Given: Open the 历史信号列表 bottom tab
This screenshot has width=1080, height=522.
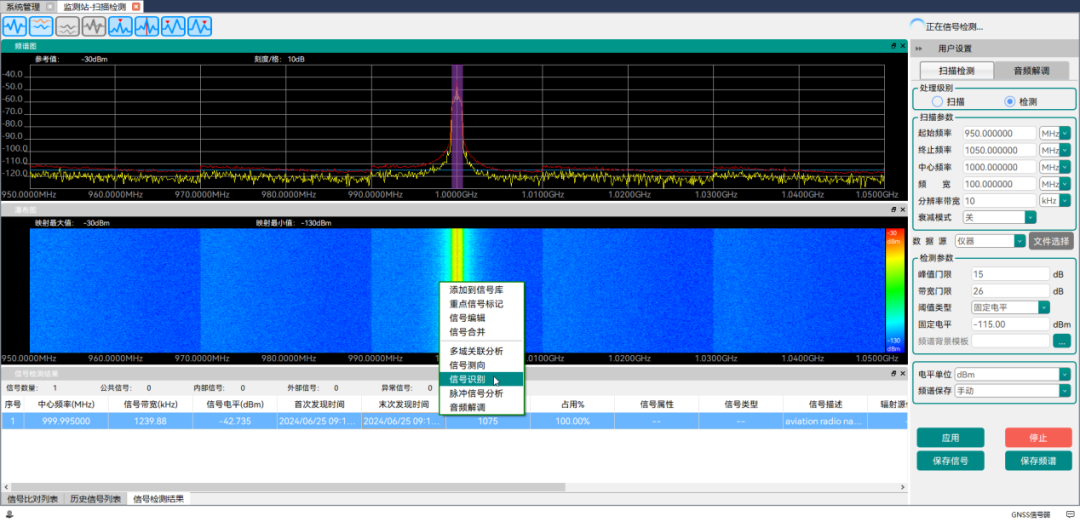Looking at the screenshot, I should [96, 499].
